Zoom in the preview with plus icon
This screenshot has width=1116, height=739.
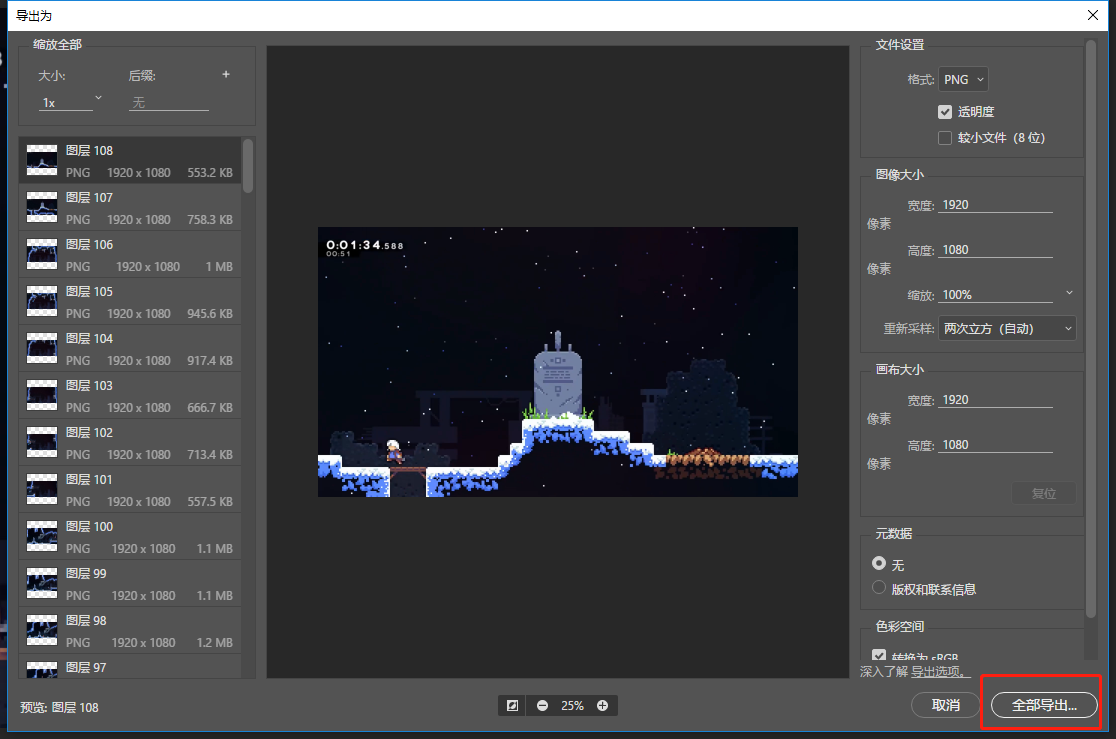[x=602, y=706]
